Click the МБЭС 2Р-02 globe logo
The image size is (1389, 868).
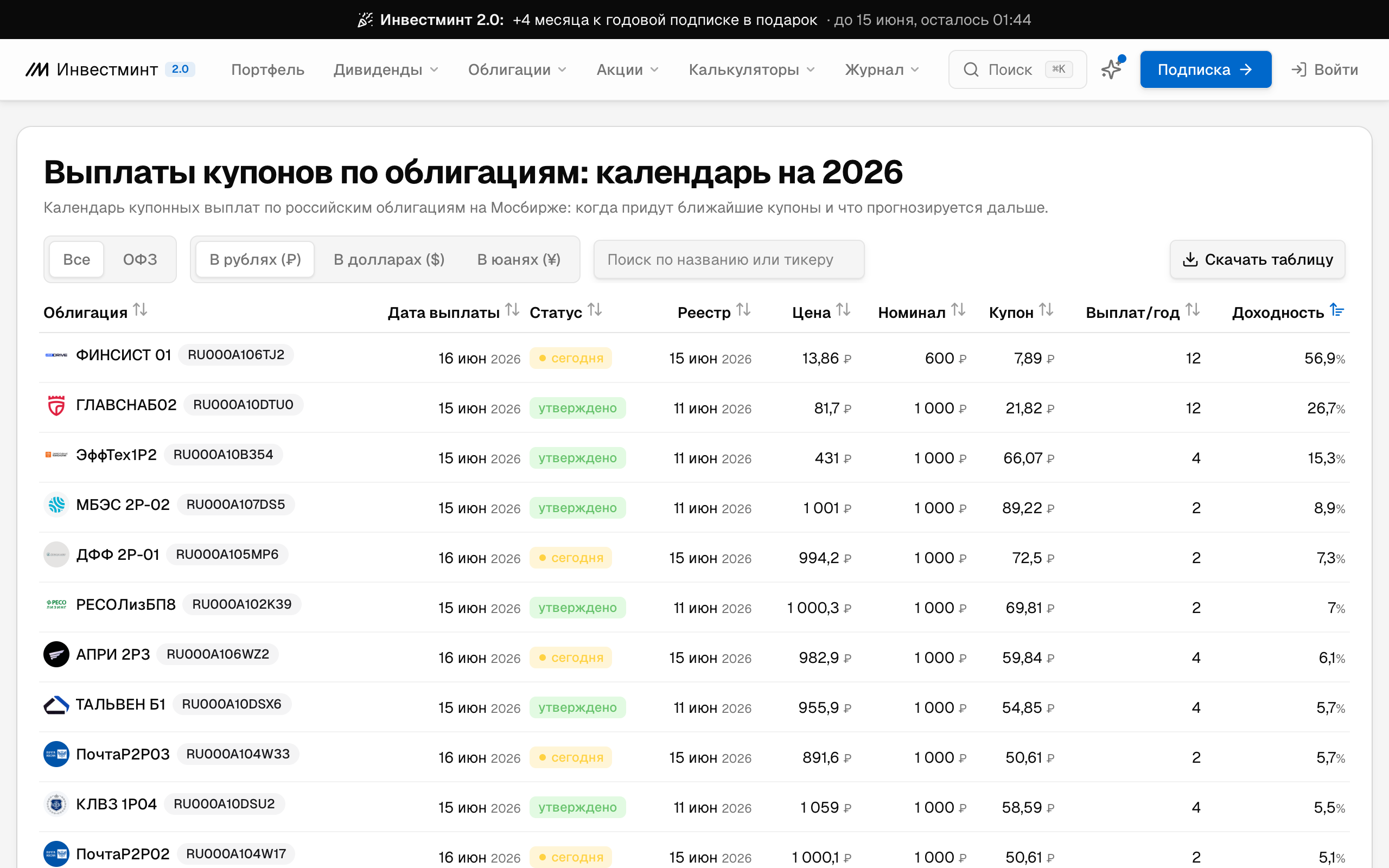point(56,505)
